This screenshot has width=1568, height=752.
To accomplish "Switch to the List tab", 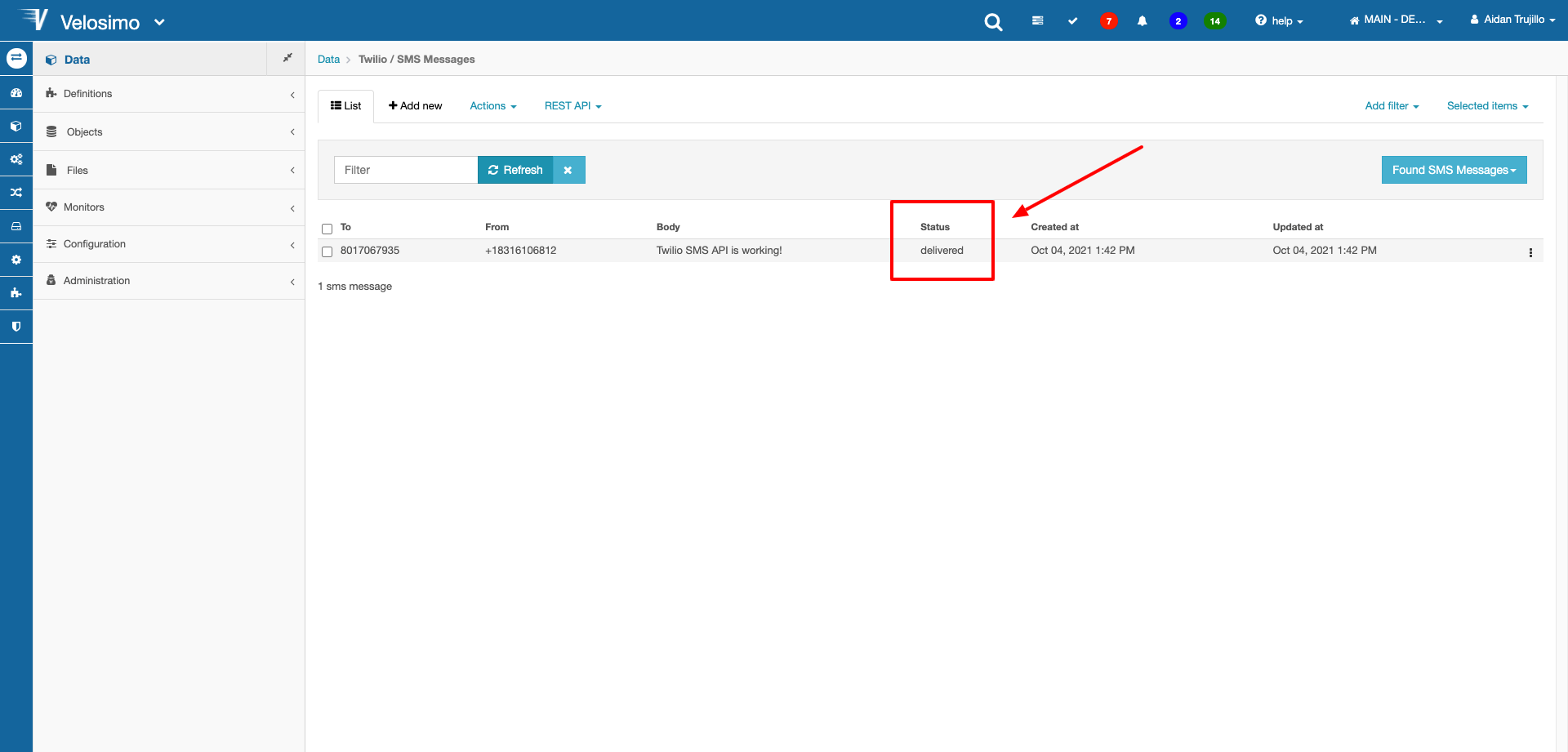I will click(345, 106).
